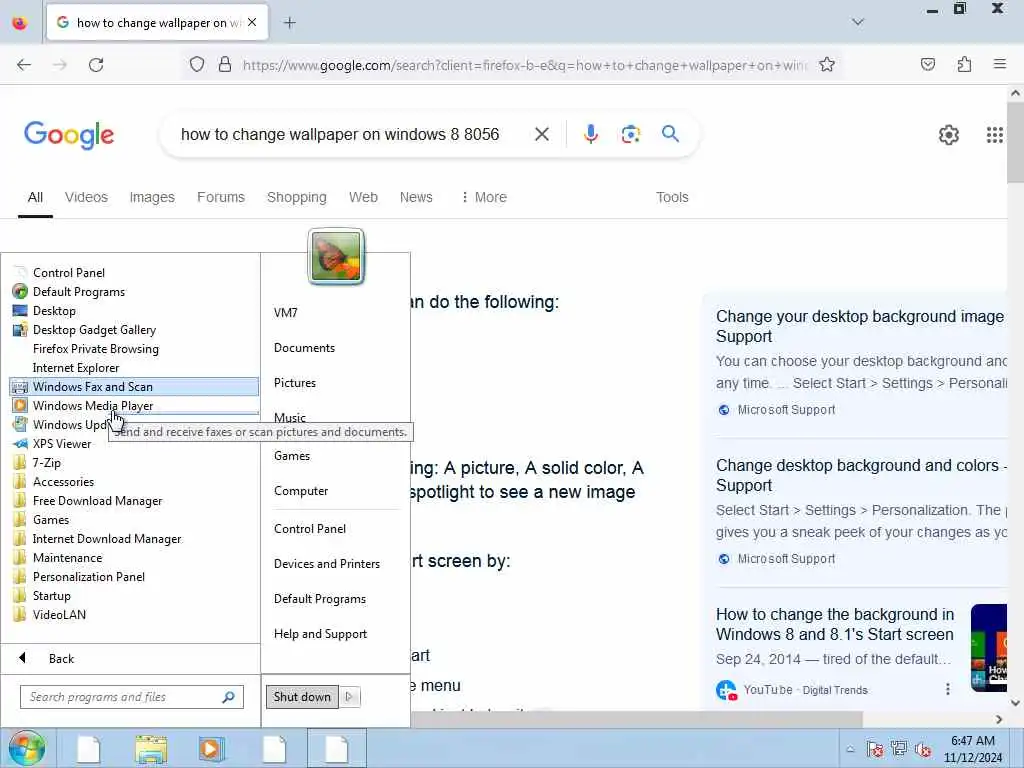Switch to the Images results tab
This screenshot has width=1024, height=768.
[152, 197]
